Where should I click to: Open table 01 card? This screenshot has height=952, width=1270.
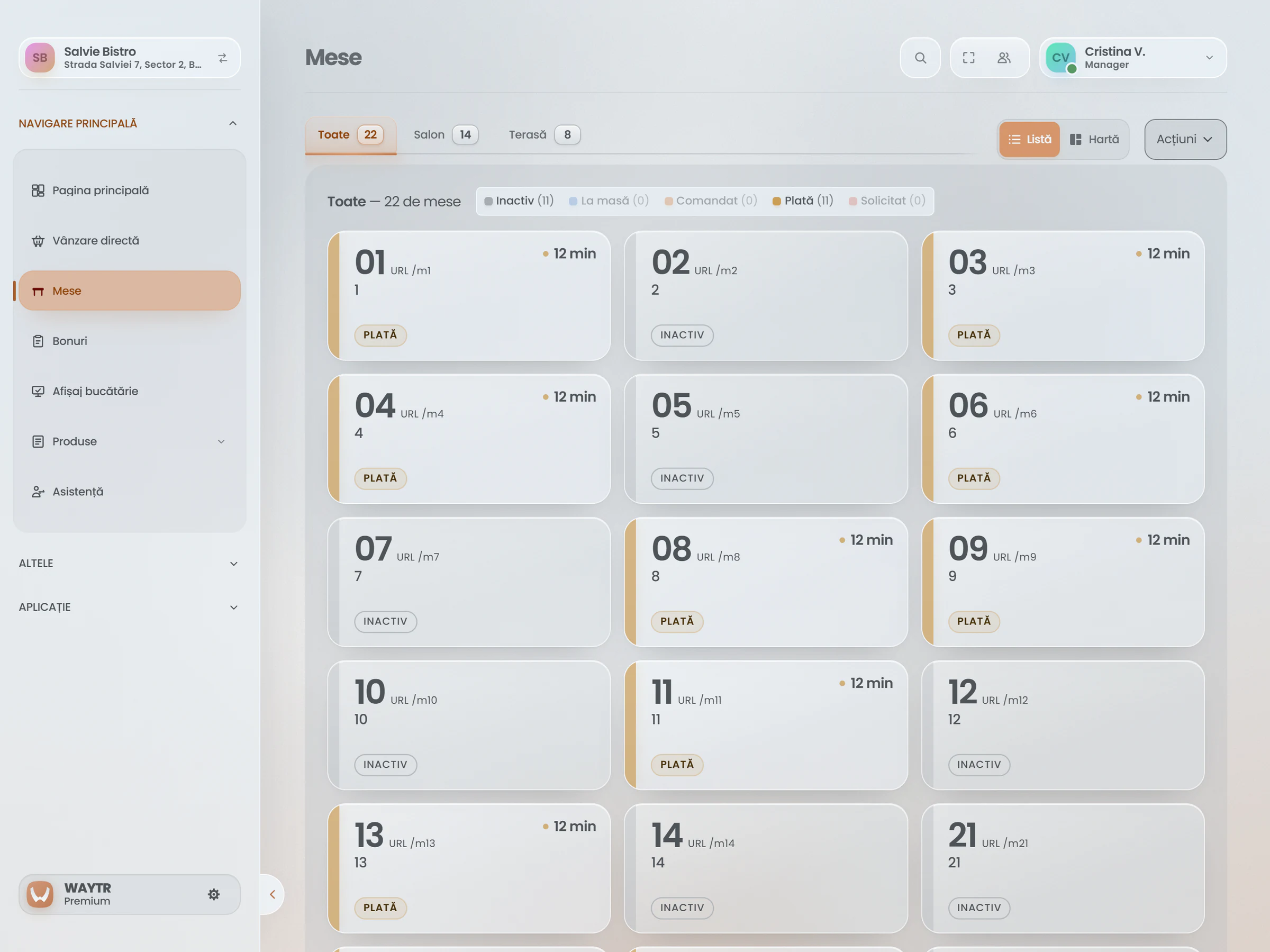click(468, 296)
